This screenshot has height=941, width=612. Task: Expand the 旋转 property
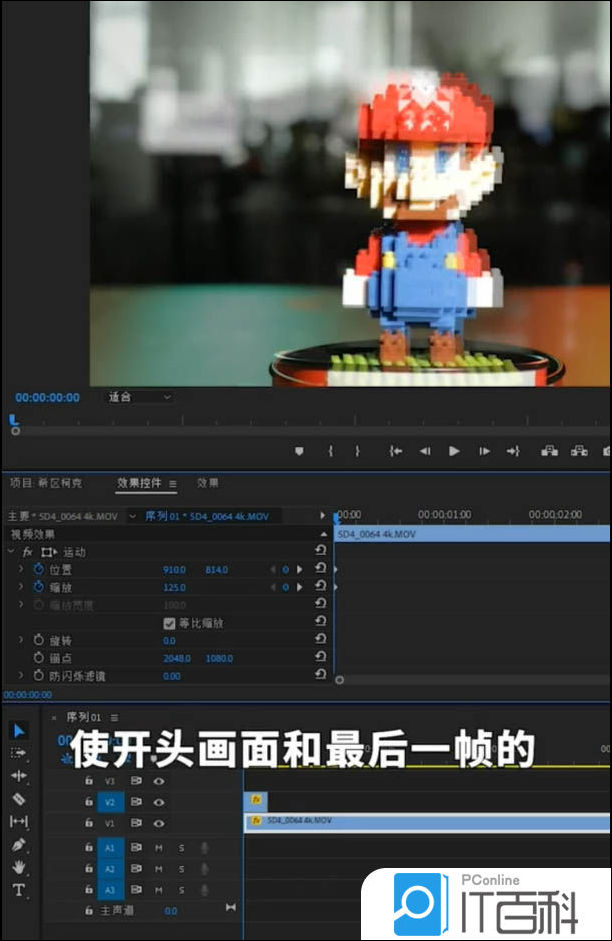[x=21, y=640]
